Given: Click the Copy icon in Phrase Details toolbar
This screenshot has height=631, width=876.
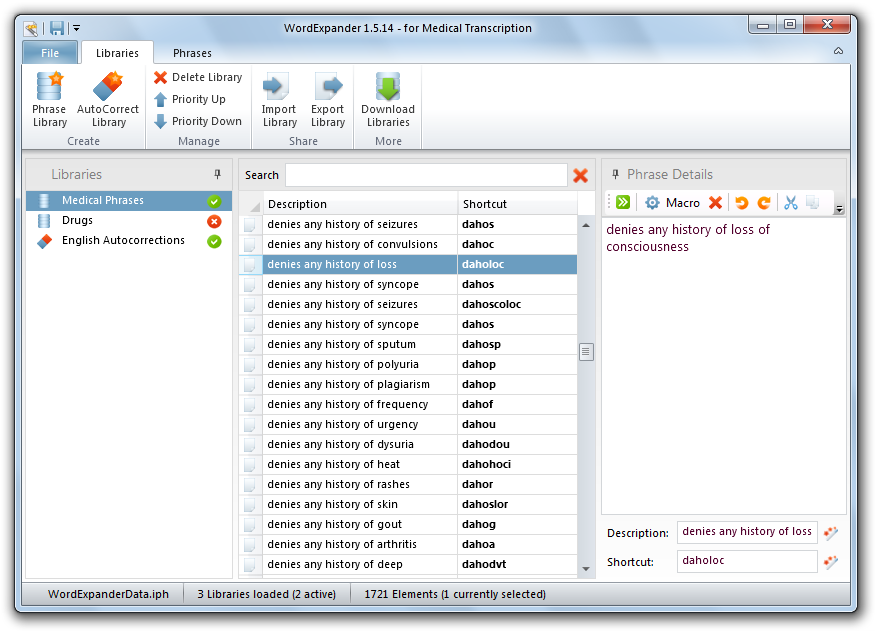Looking at the screenshot, I should 813,202.
